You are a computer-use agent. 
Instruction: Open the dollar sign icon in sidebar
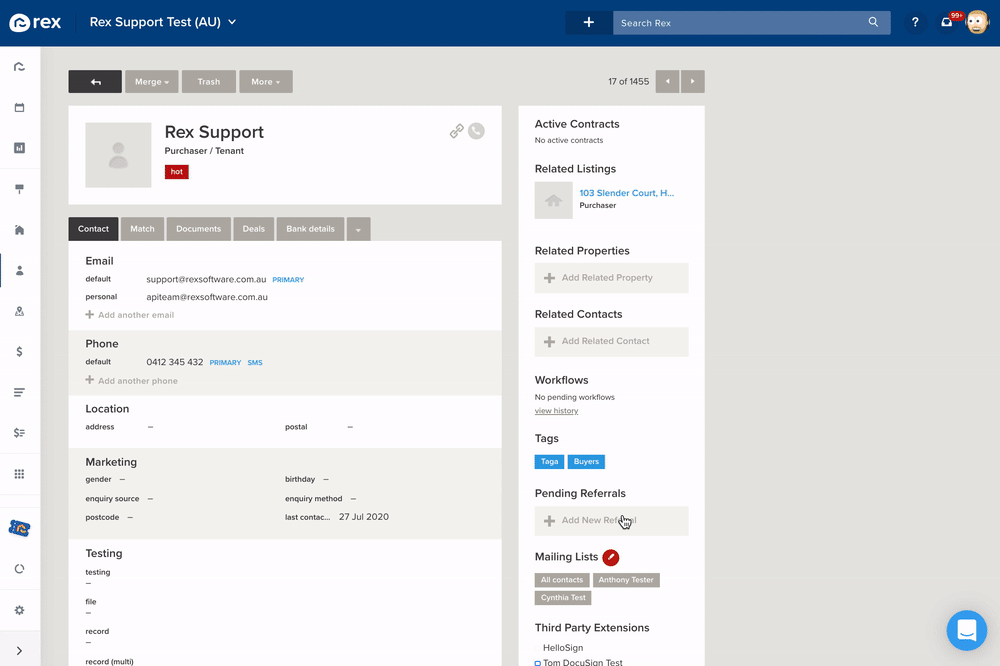point(19,352)
